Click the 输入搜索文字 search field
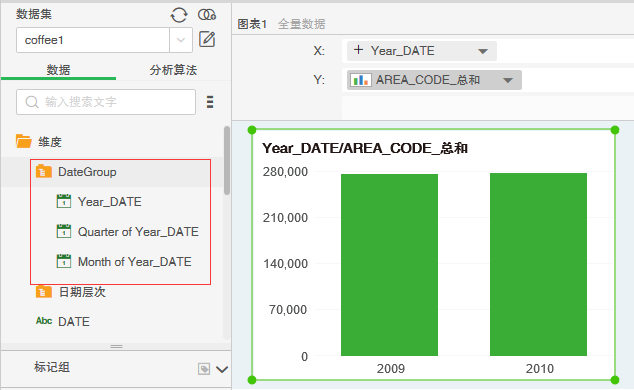Image resolution: width=634 pixels, height=390 pixels. (106, 102)
